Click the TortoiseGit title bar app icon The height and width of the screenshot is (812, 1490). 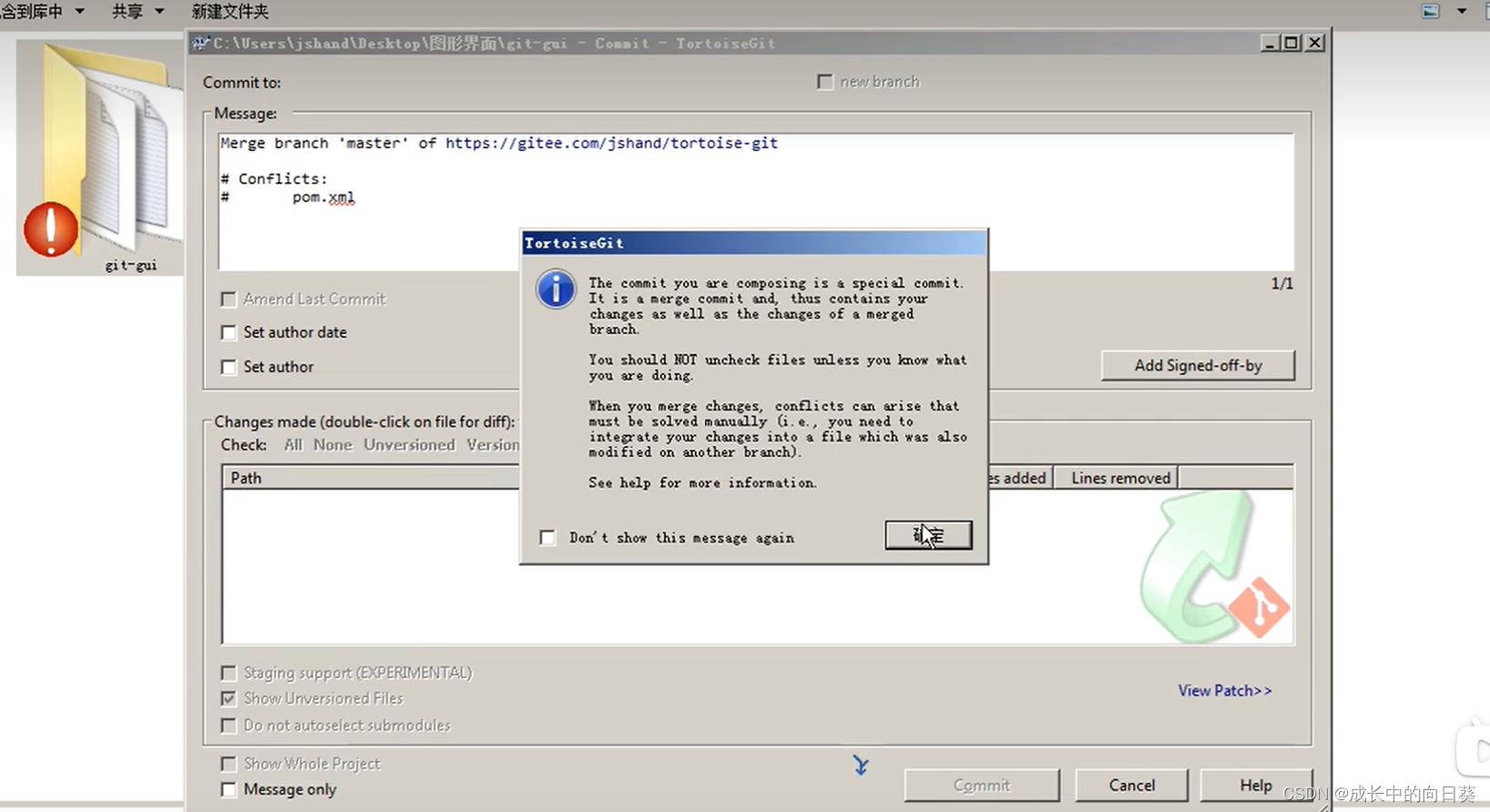[x=201, y=43]
